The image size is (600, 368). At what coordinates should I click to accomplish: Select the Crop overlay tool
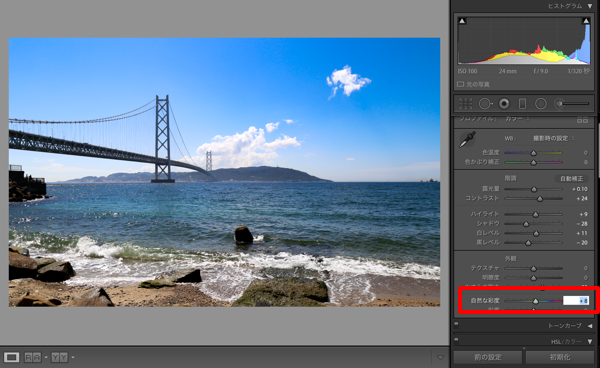coord(466,104)
